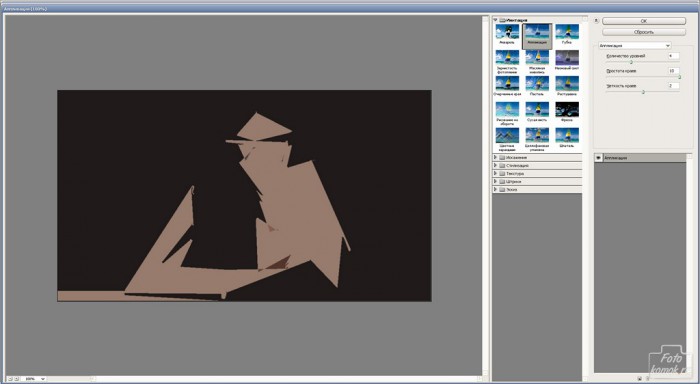This screenshot has height=384, width=700.
Task: Toggle eye visibility of Аппликация effect layer
Action: [599, 158]
